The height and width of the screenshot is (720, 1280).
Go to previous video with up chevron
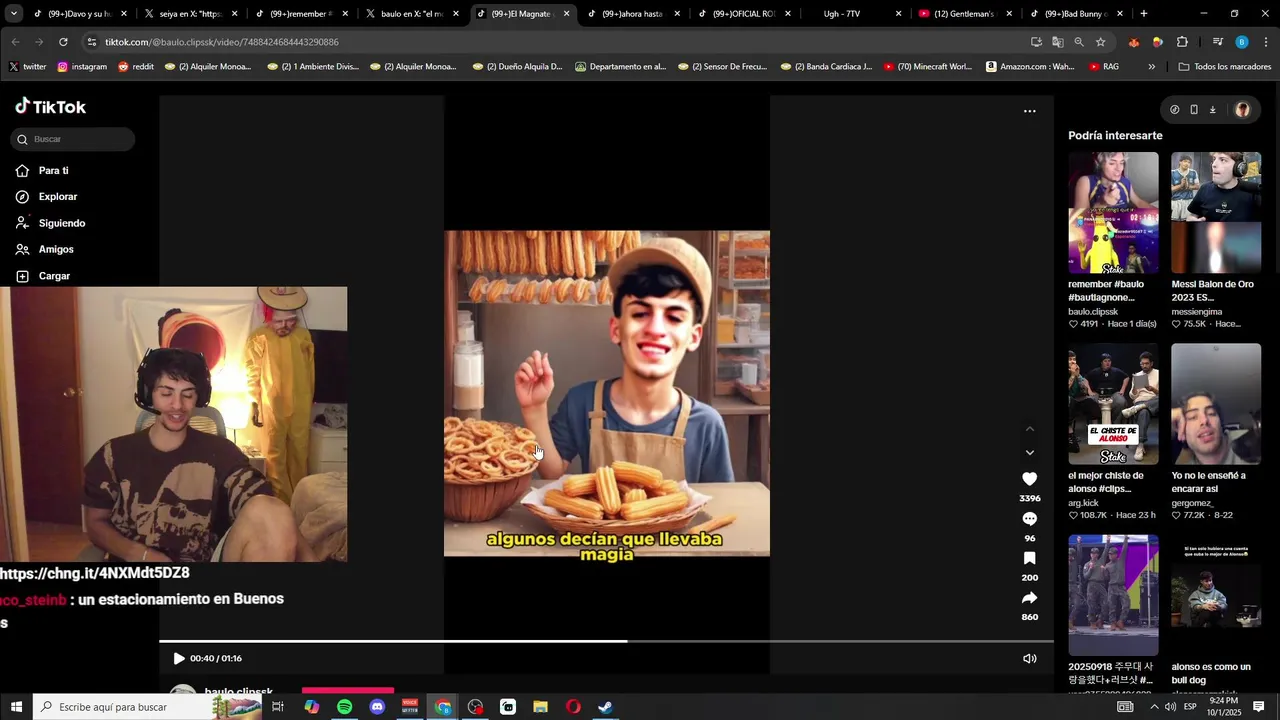point(1029,428)
